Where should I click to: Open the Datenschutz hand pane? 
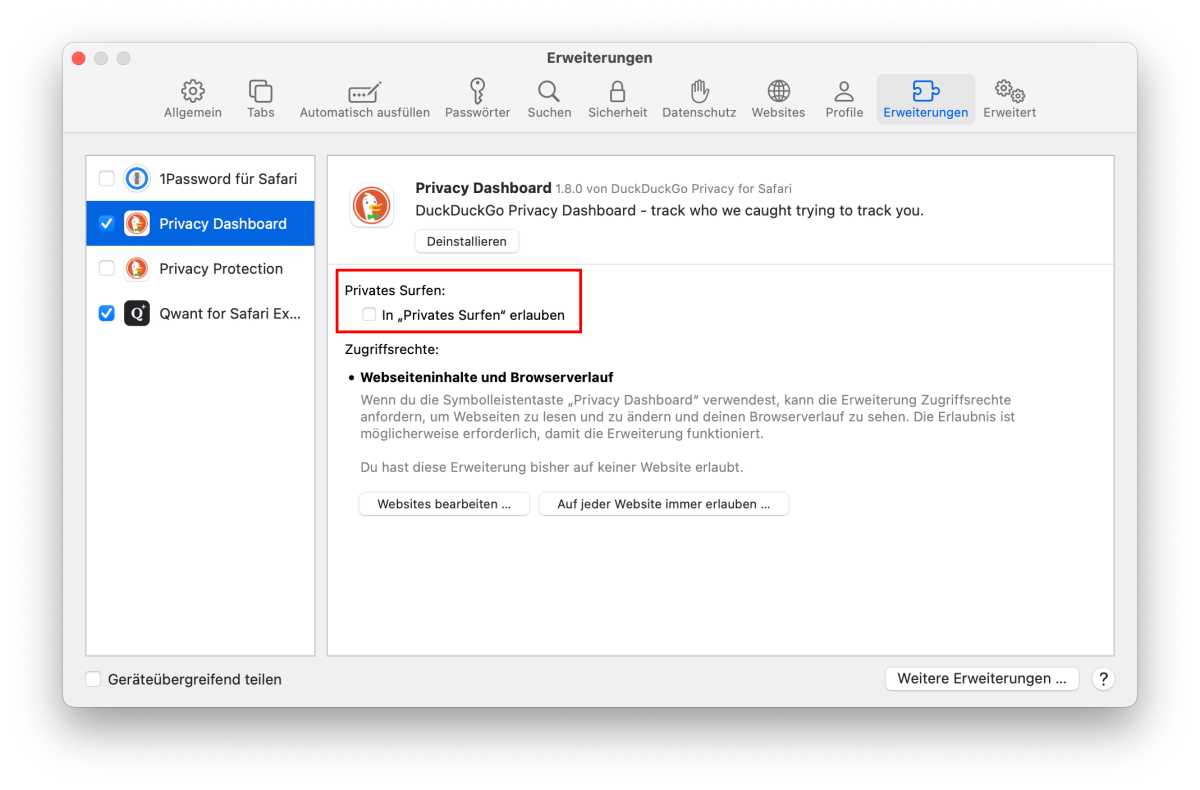point(699,100)
